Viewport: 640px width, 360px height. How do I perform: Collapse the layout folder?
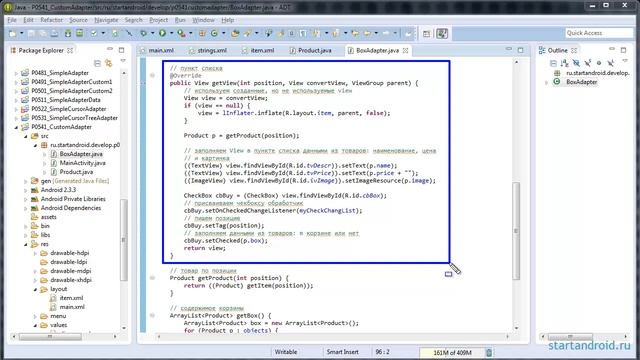(35, 289)
